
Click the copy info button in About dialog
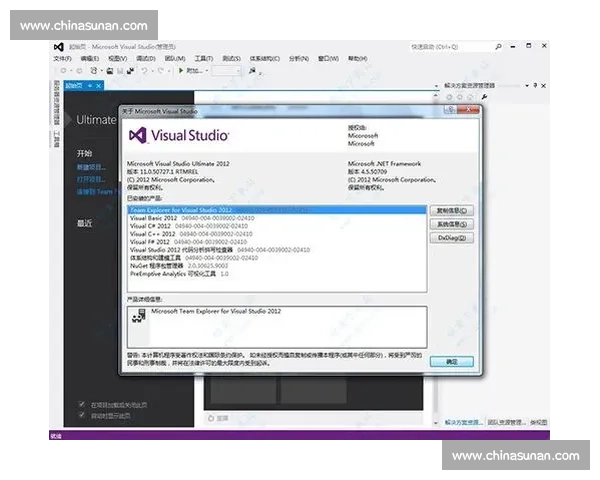[452, 211]
